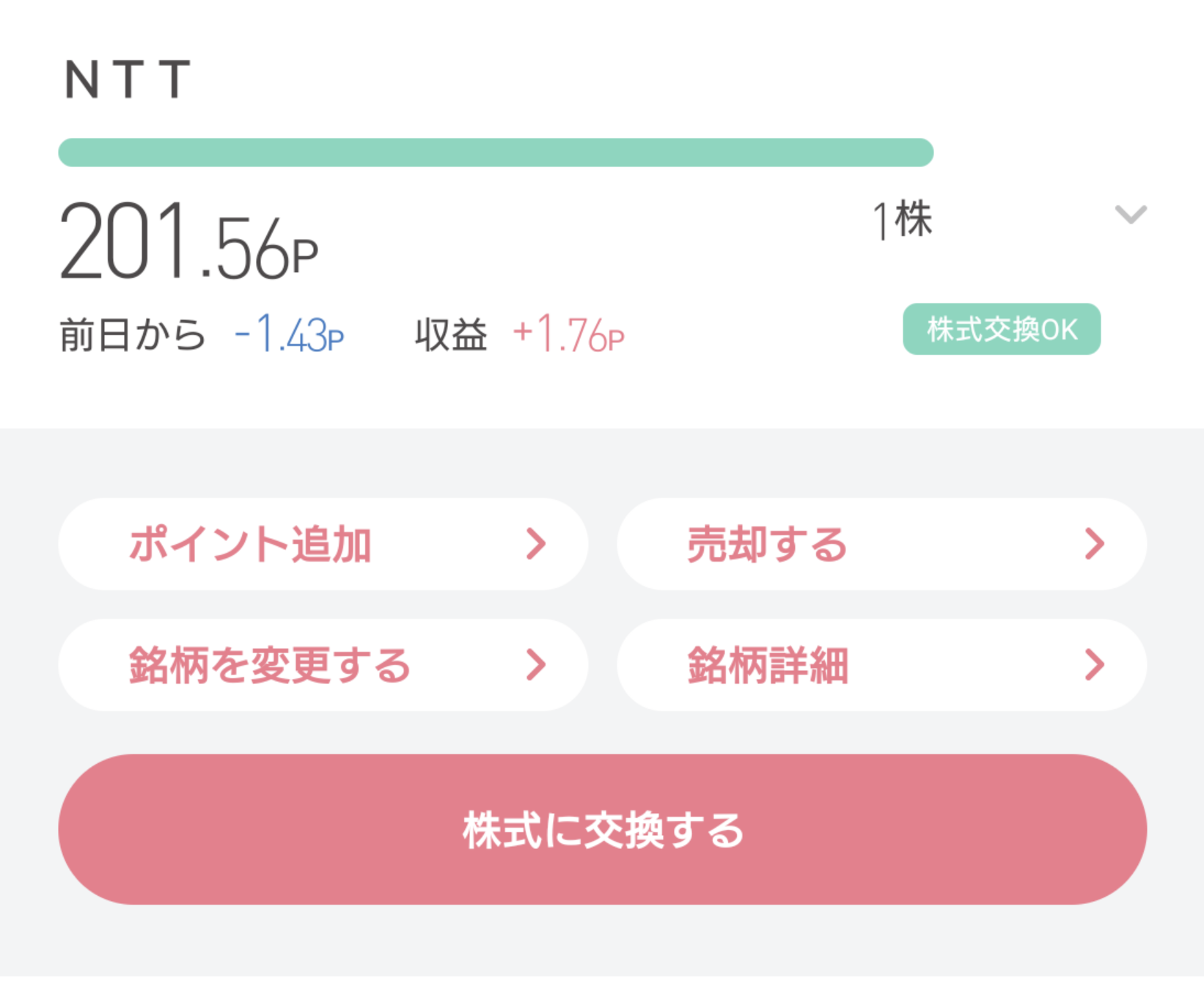Expand the NTT holding with down chevron
The image size is (1204, 981).
pos(1130,215)
